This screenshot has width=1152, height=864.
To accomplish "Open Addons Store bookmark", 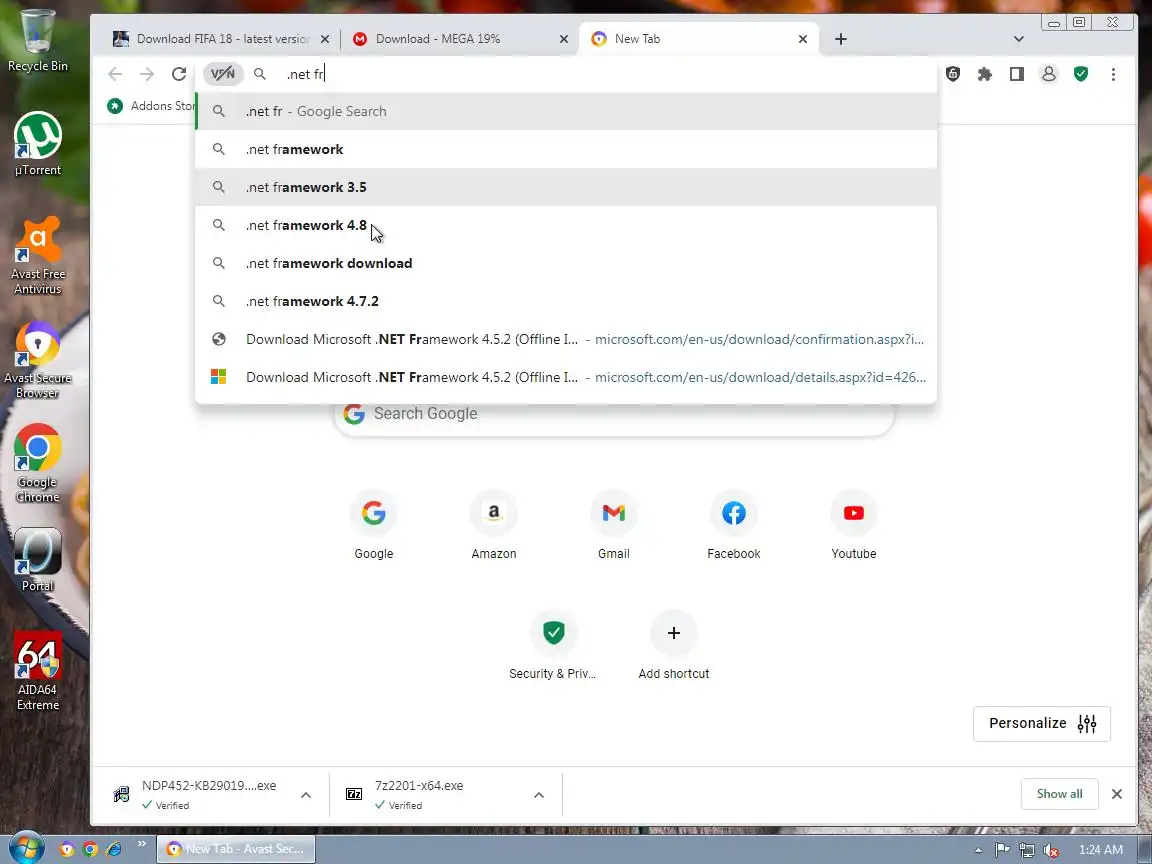I will pos(151,106).
